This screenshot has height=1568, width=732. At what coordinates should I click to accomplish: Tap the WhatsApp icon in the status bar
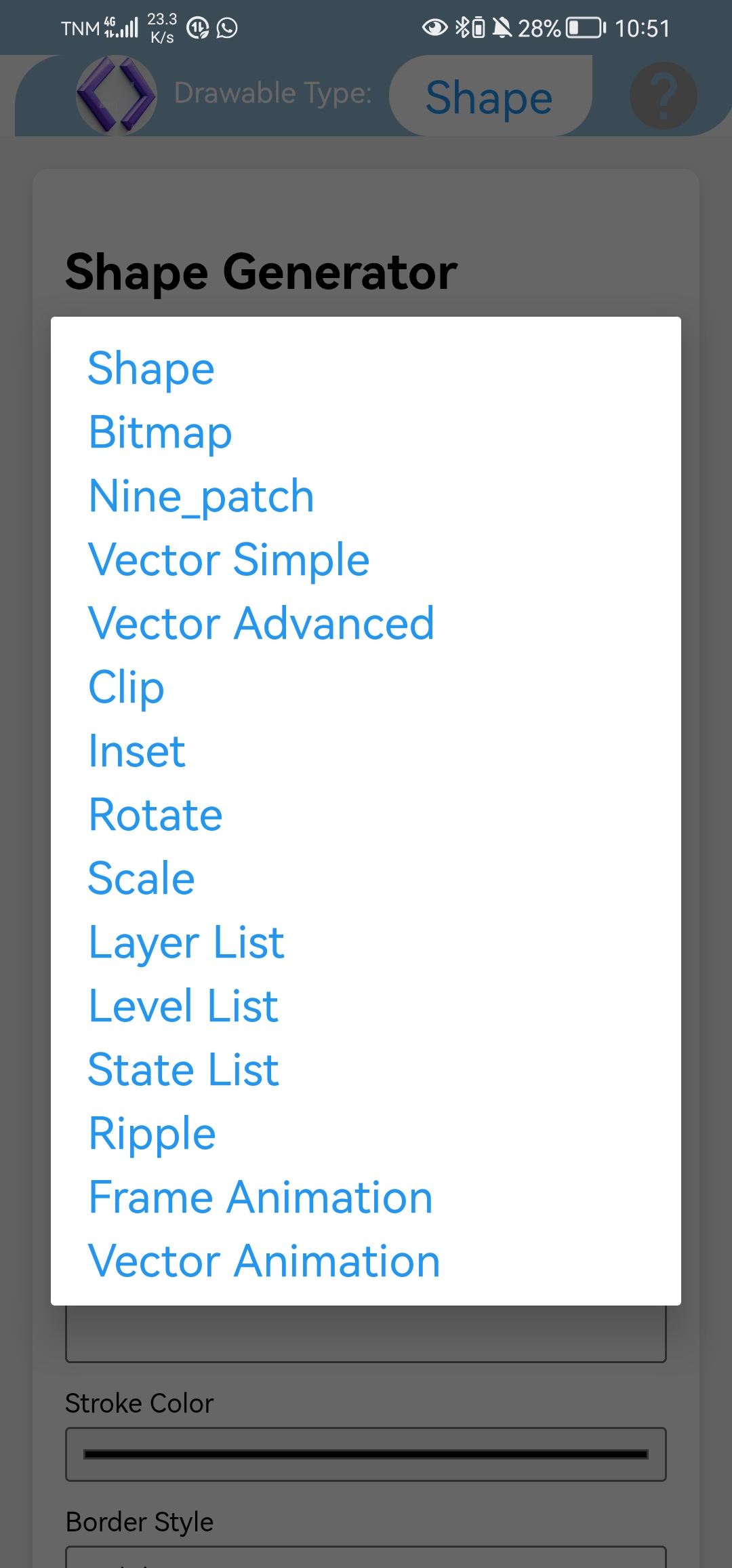[x=226, y=28]
